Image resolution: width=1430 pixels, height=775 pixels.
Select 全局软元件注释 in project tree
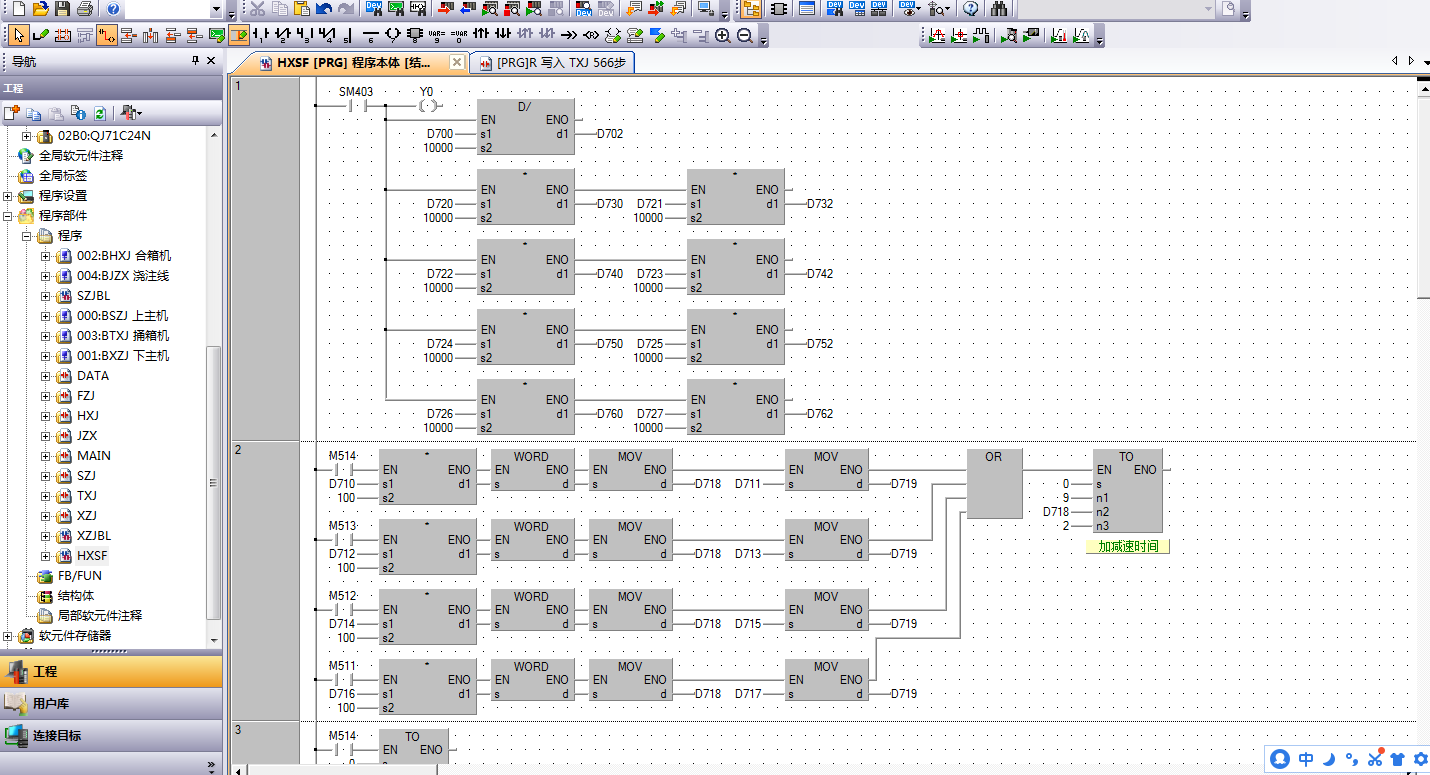(81, 156)
